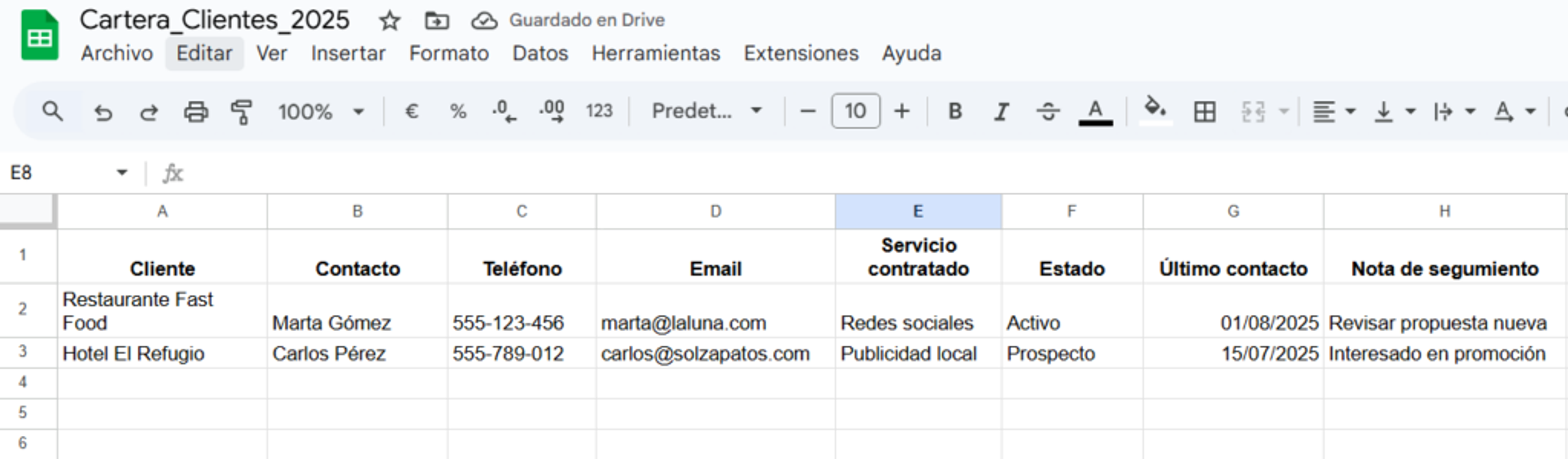The width and height of the screenshot is (1568, 459).
Task: Undo the last action
Action: click(x=103, y=112)
